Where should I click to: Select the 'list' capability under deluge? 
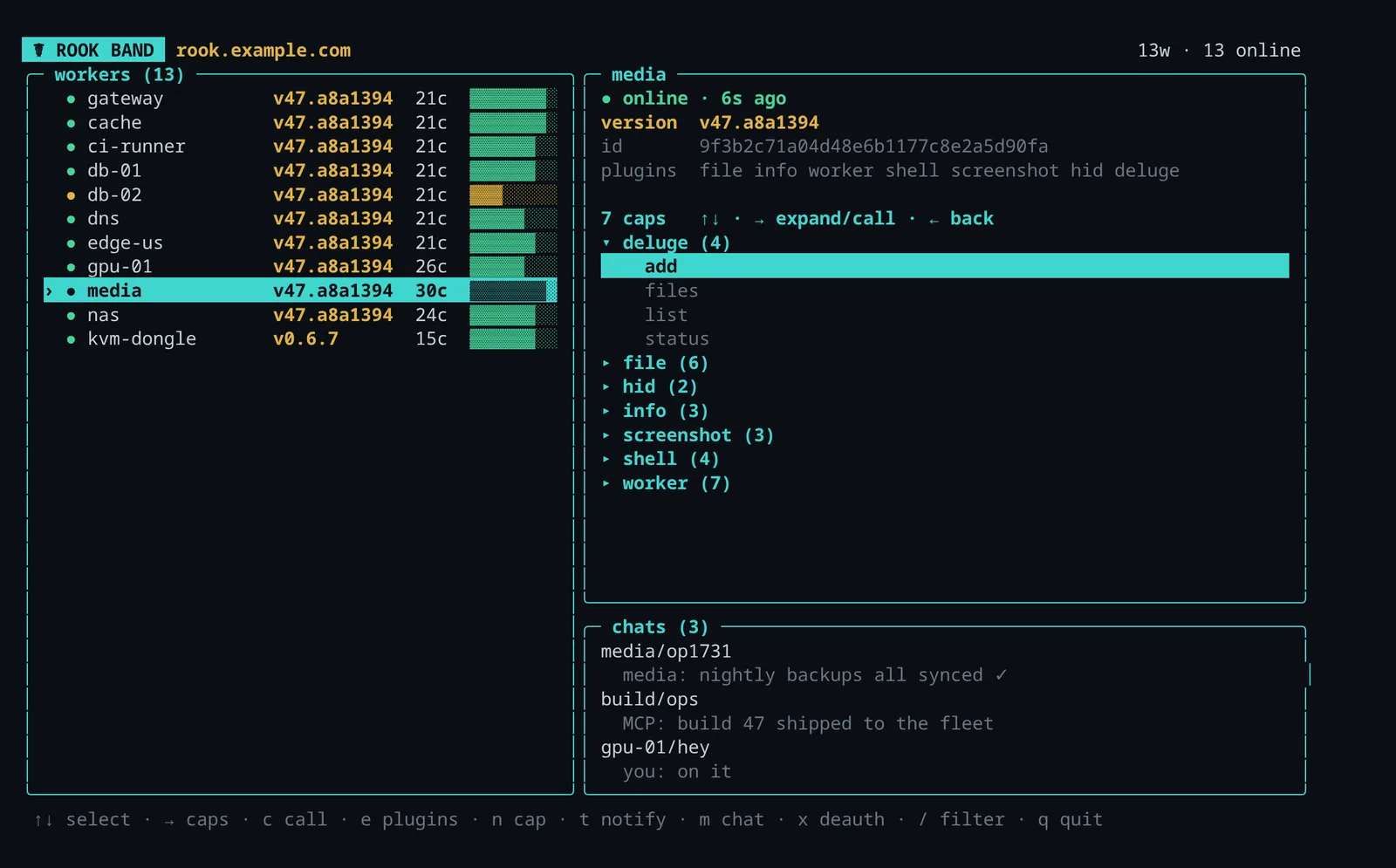coord(667,315)
